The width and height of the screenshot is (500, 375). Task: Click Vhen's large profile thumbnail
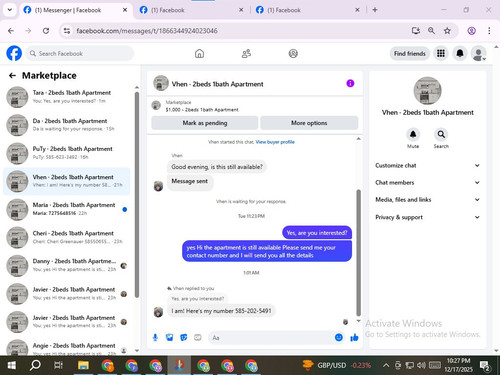pos(427,91)
